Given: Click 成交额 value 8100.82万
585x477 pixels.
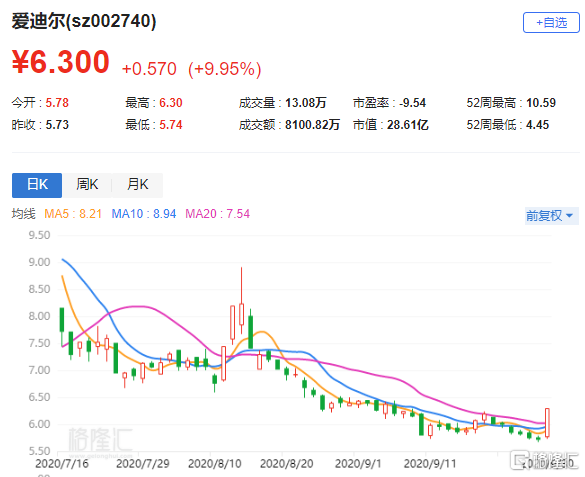Looking at the screenshot, I should (x=312, y=125).
